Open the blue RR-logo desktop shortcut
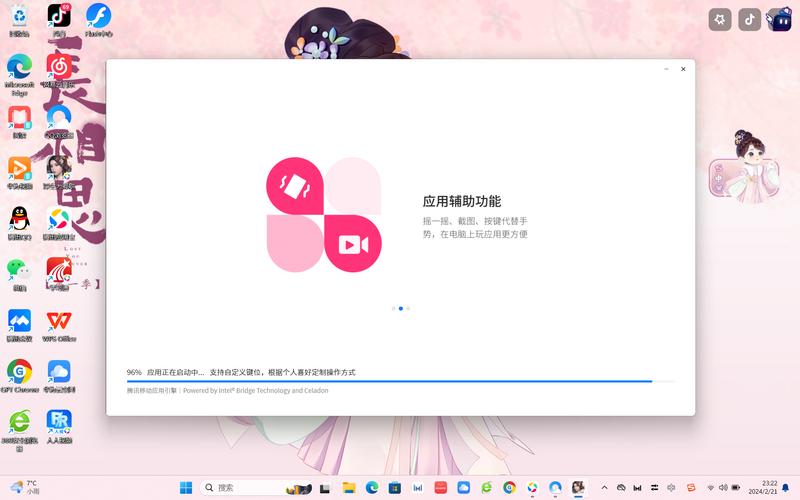Viewport: 800px width, 500px height. point(59,427)
